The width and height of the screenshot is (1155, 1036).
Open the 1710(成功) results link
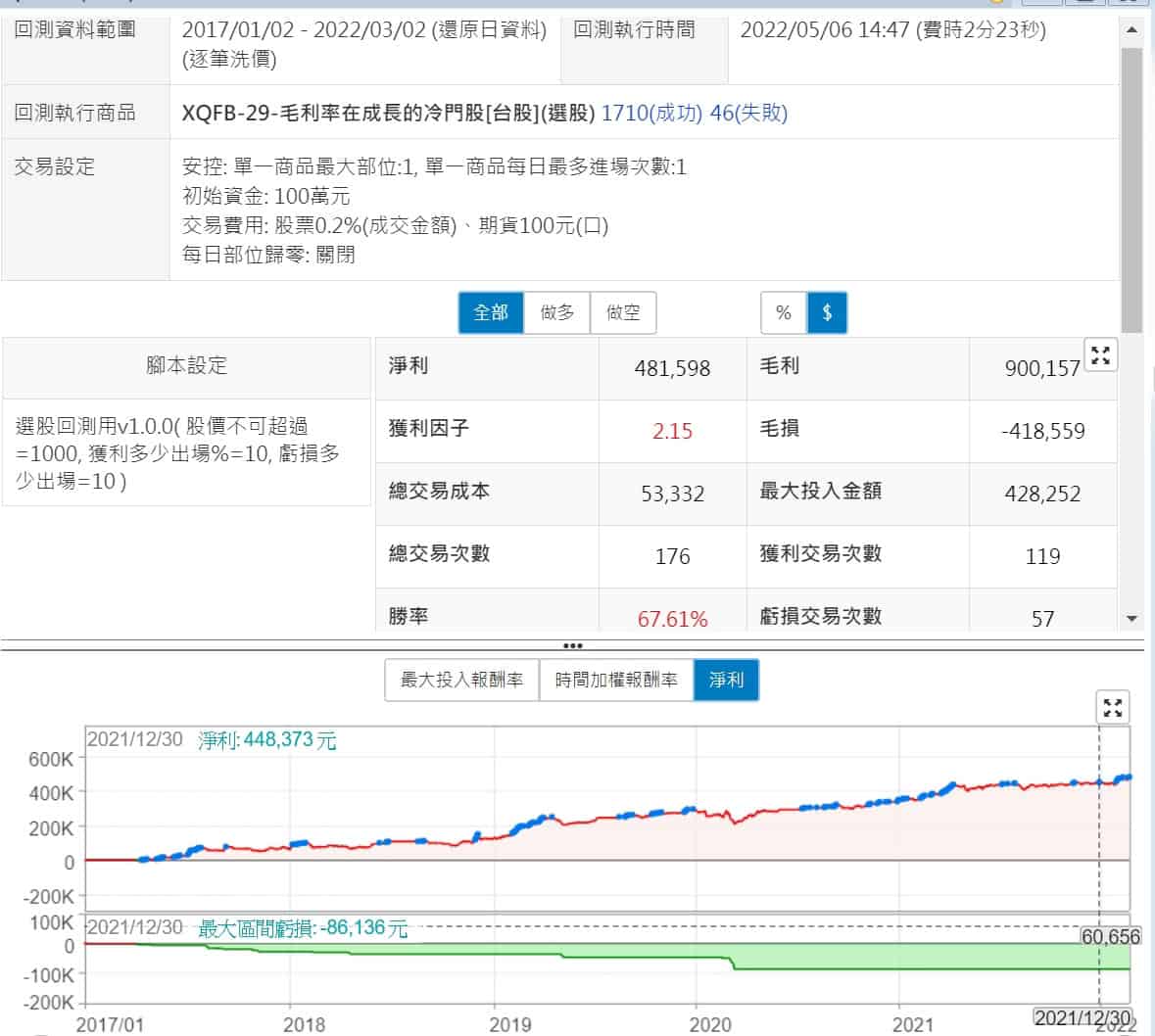[651, 113]
